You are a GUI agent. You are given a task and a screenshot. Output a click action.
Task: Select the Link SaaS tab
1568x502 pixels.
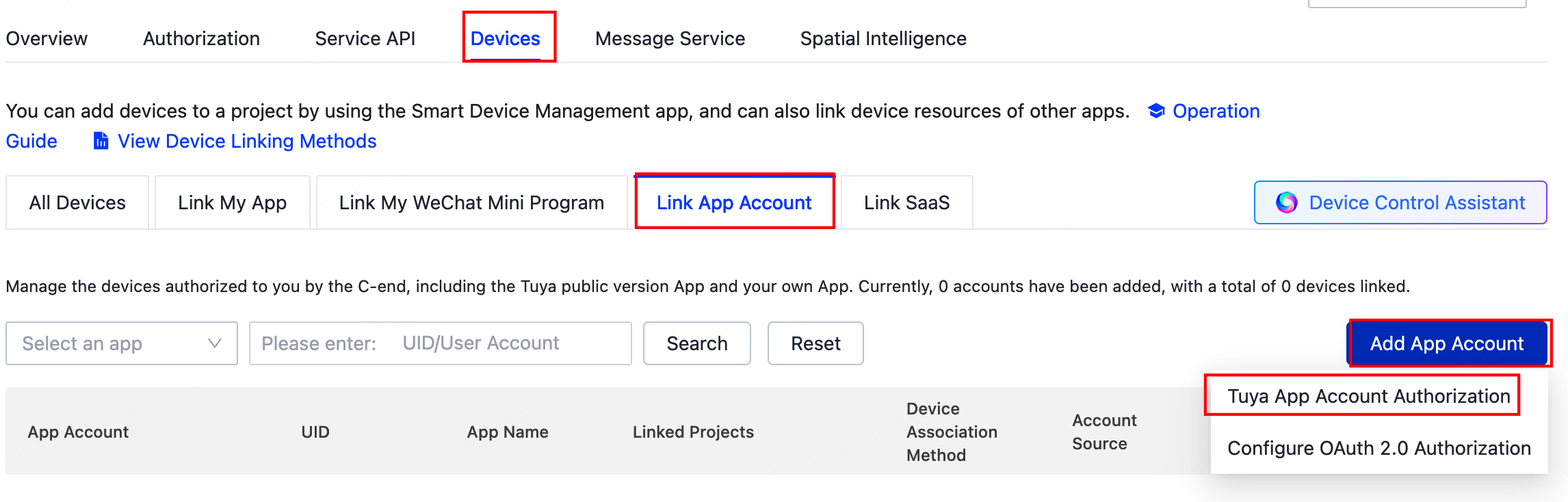[x=906, y=202]
